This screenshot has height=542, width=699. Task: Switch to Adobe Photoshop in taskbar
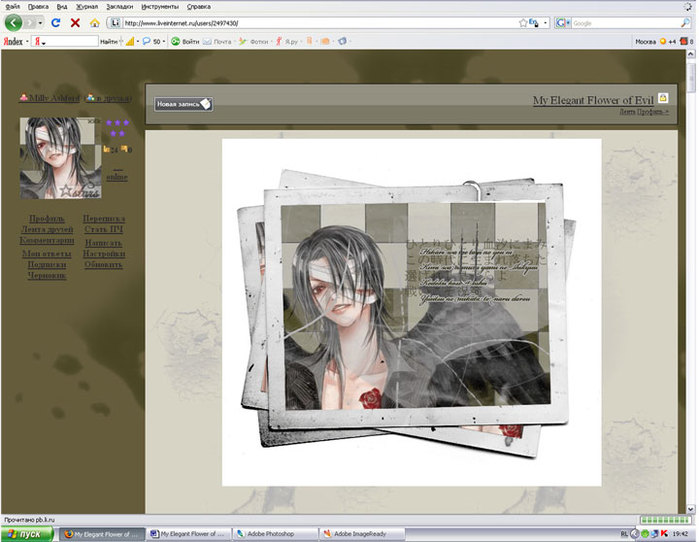point(275,534)
